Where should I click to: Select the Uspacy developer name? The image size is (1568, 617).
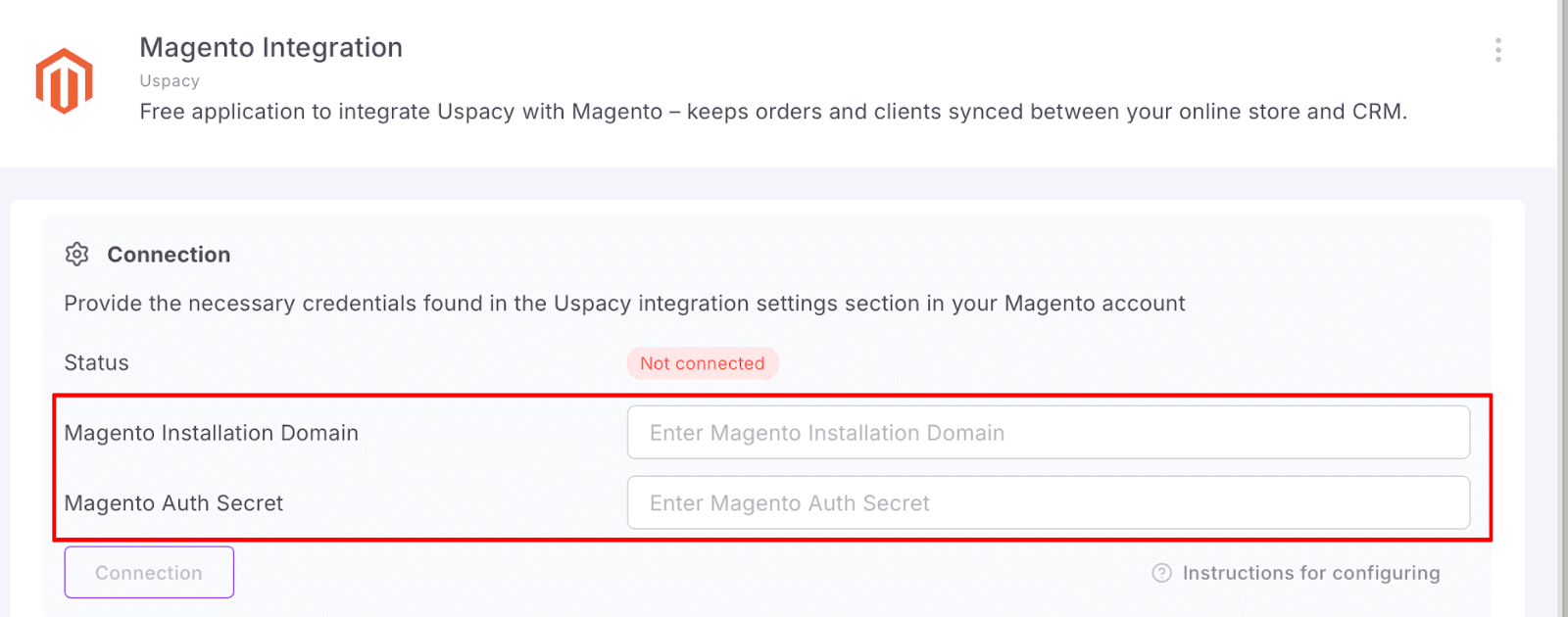coord(170,81)
